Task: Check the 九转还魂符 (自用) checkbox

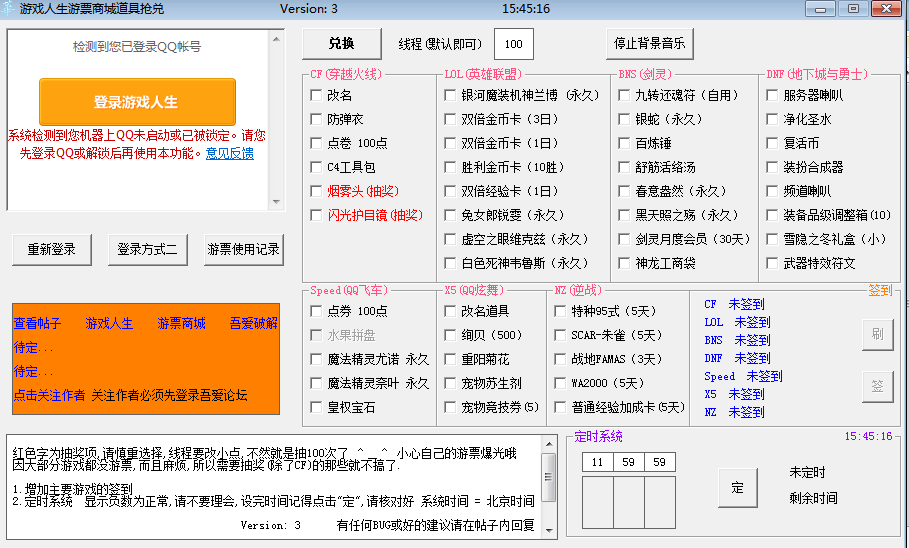Action: coord(624,95)
